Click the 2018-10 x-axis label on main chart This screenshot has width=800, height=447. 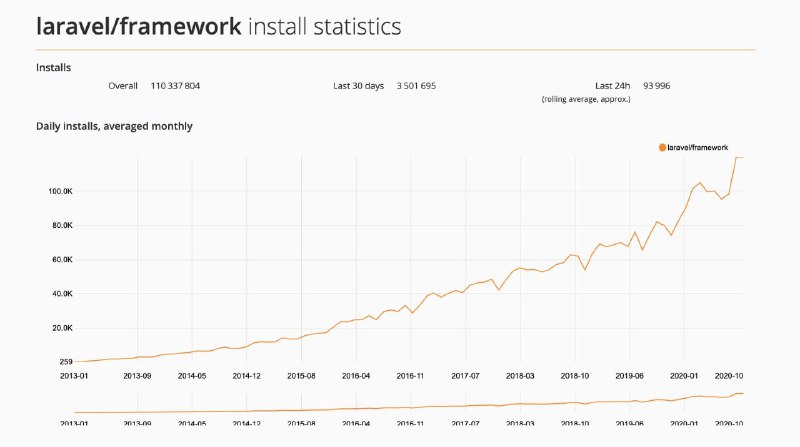click(574, 376)
